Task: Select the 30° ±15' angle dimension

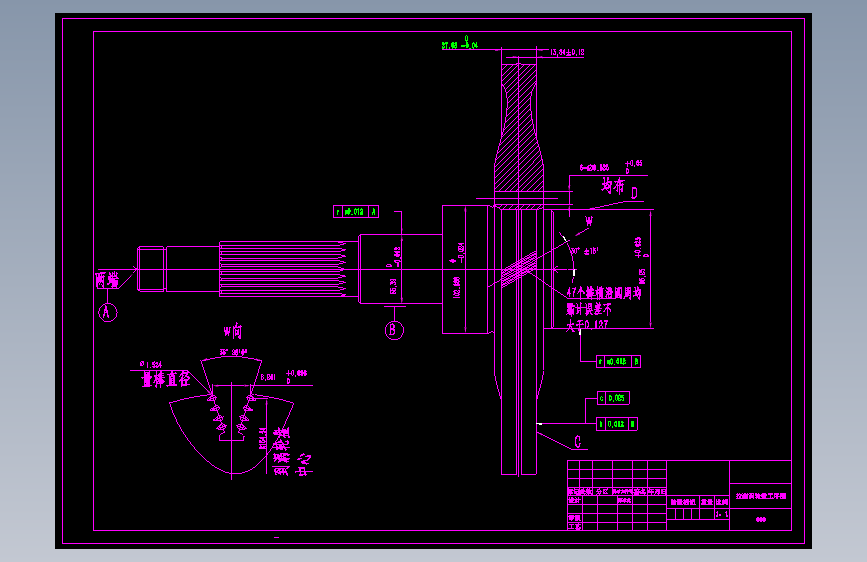Action: [x=584, y=251]
